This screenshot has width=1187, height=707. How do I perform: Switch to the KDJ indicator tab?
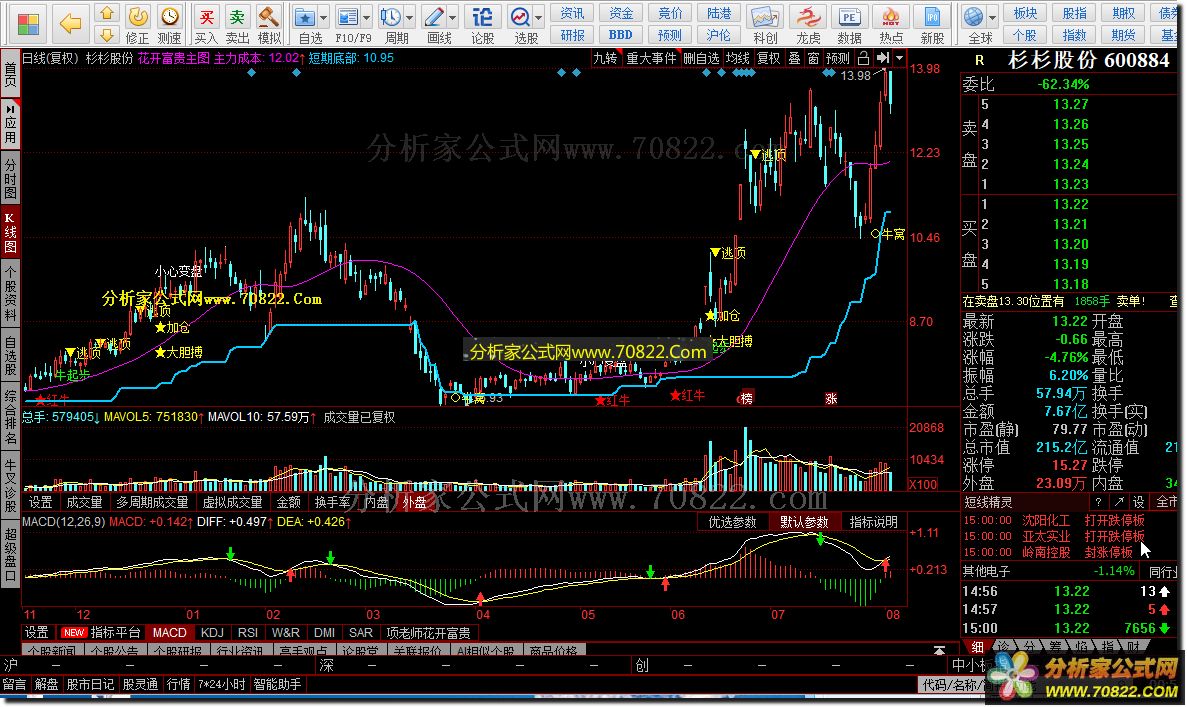pyautogui.click(x=212, y=633)
